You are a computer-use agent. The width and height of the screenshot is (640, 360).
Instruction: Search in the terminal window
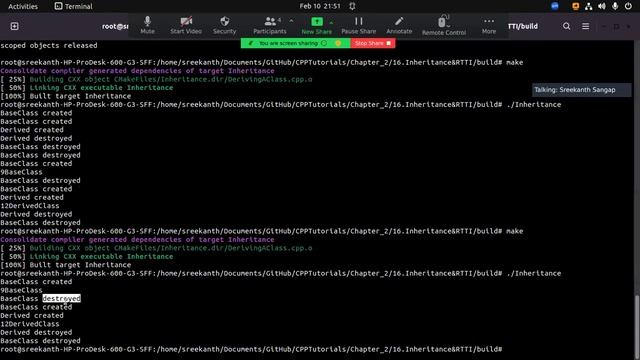pyautogui.click(x=566, y=26)
